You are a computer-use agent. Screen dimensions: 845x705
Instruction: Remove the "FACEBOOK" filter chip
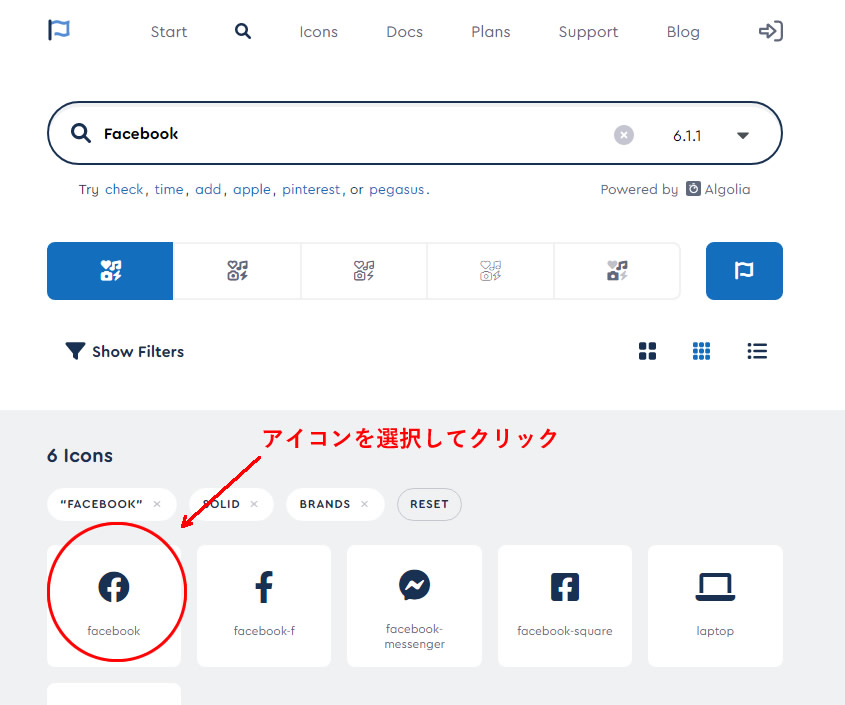(157, 504)
